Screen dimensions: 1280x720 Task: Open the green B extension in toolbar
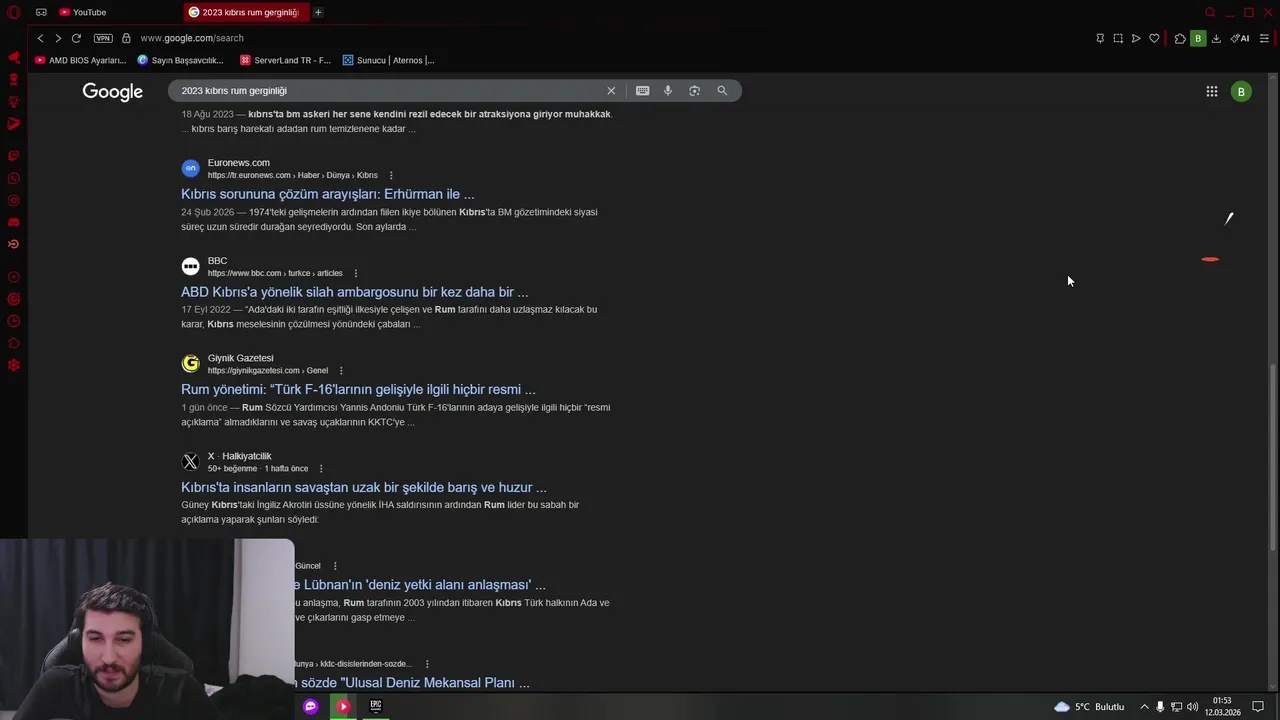1197,38
